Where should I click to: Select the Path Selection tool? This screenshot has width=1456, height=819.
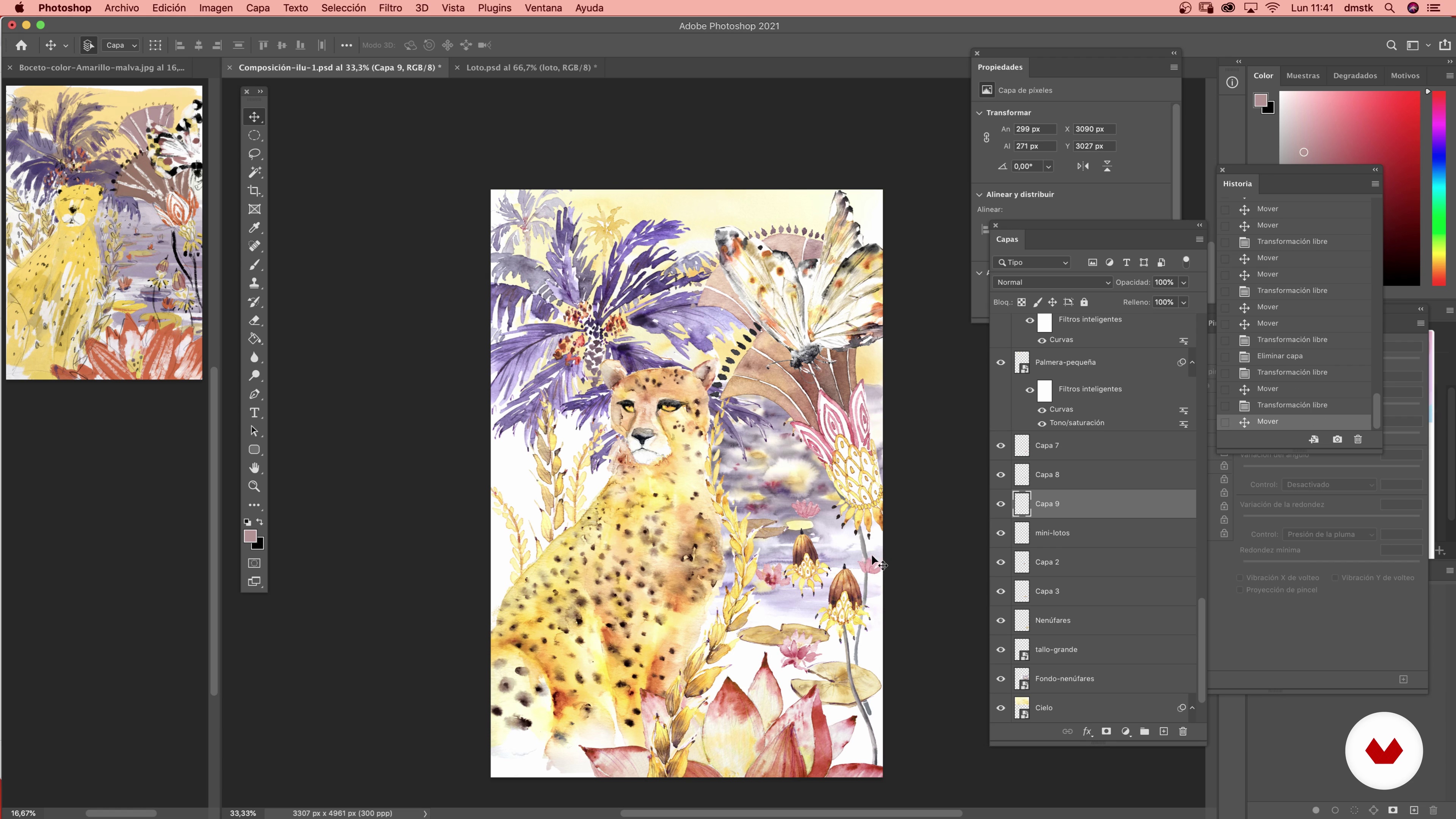click(254, 431)
